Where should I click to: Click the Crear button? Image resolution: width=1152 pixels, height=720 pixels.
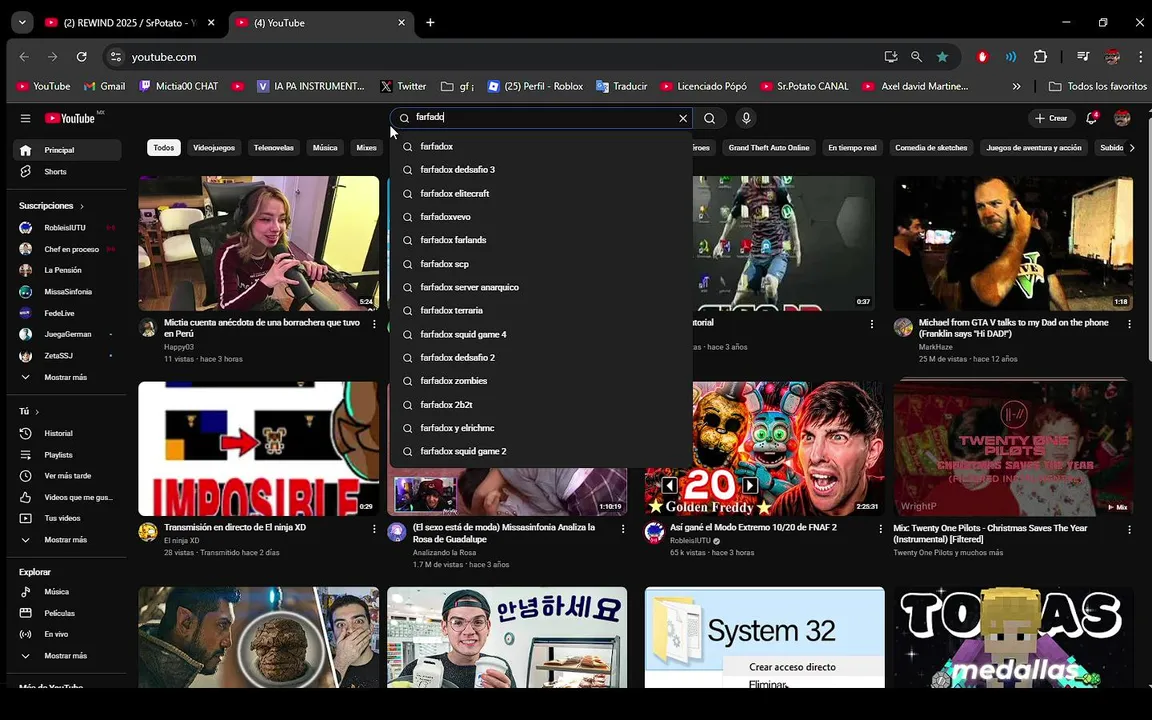pyautogui.click(x=1051, y=118)
